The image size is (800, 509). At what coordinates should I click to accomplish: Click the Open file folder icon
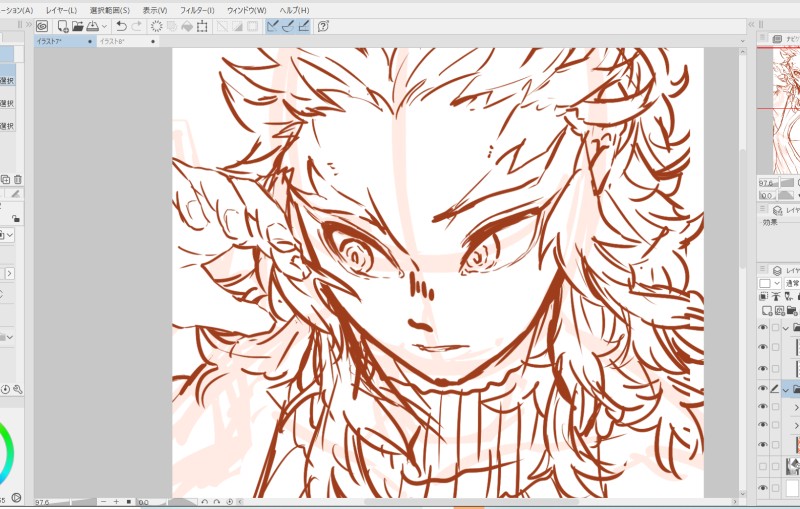click(78, 26)
